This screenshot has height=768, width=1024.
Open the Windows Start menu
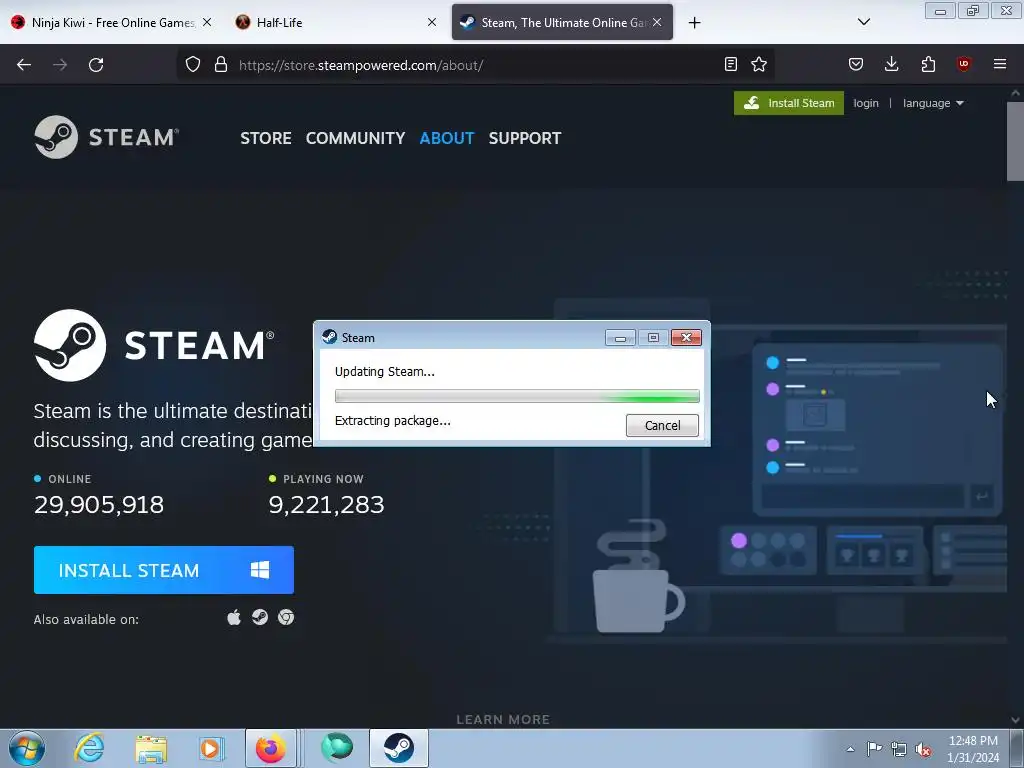coord(27,748)
